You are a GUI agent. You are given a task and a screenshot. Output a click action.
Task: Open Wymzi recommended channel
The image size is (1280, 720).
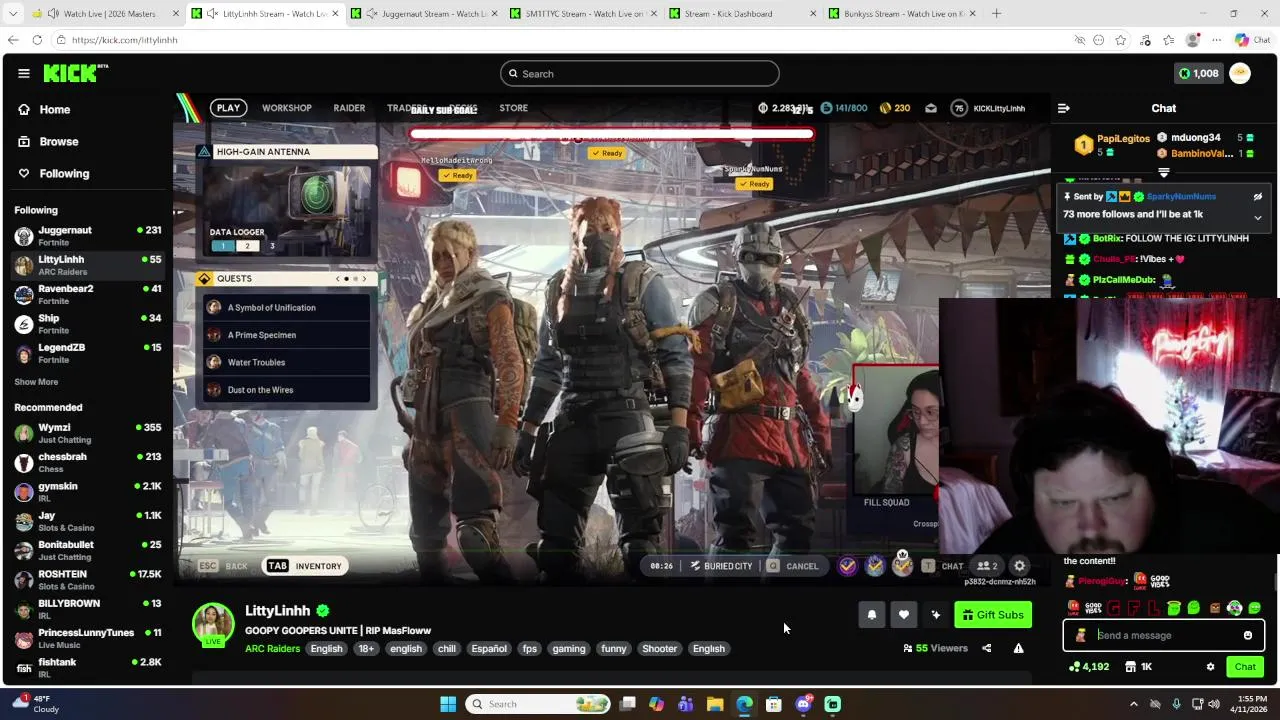[88, 433]
